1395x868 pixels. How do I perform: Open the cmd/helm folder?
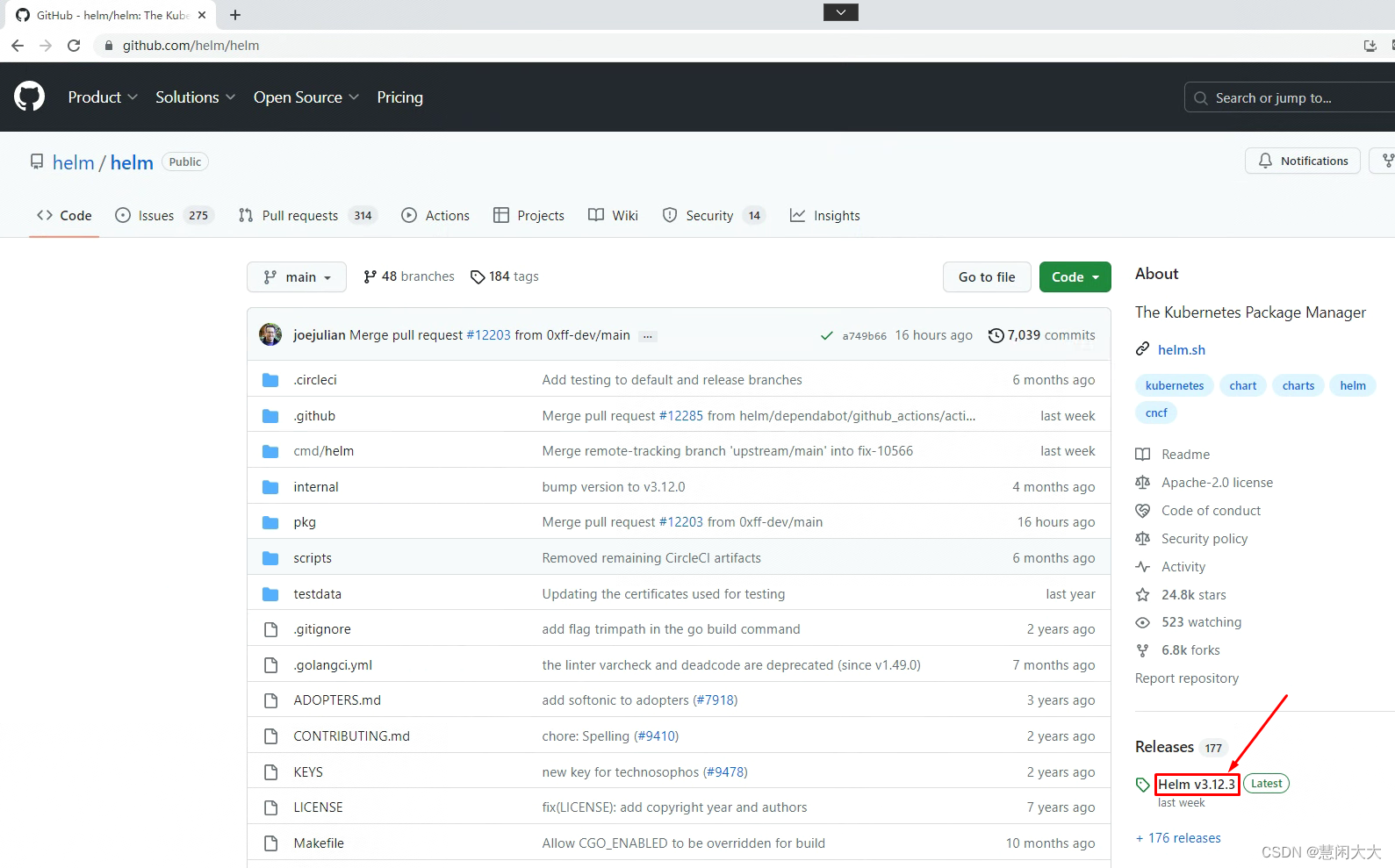point(324,451)
